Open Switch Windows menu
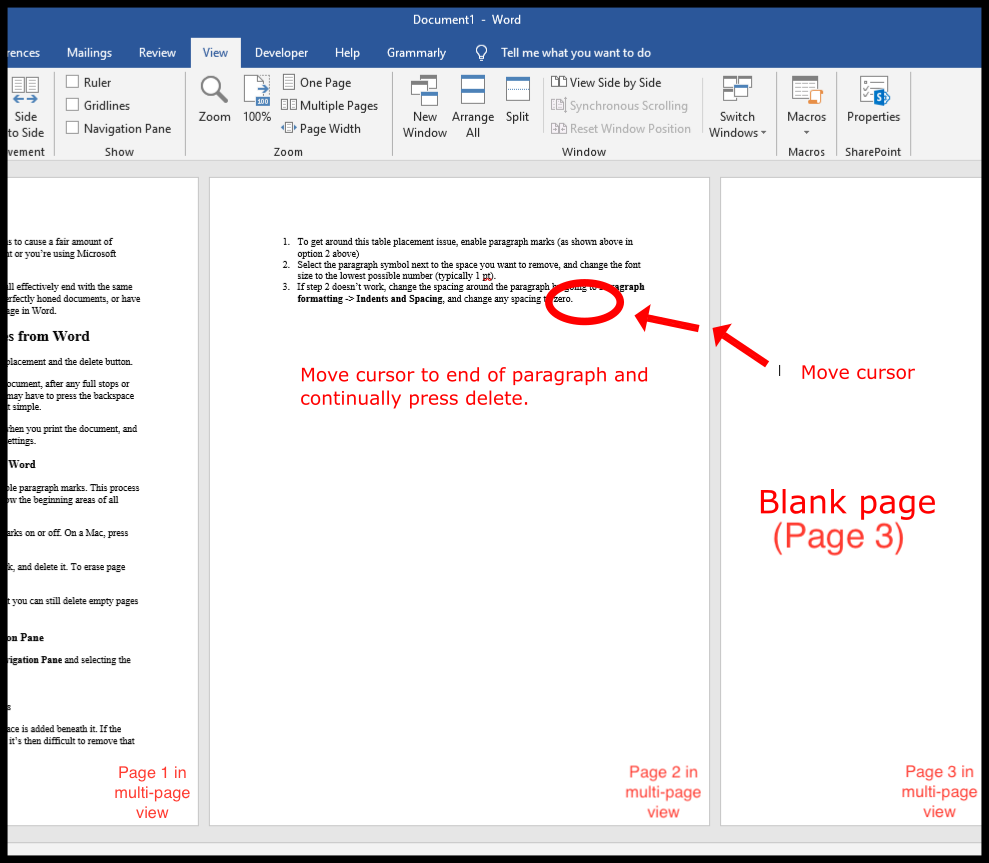Image resolution: width=989 pixels, height=863 pixels. coord(737,107)
